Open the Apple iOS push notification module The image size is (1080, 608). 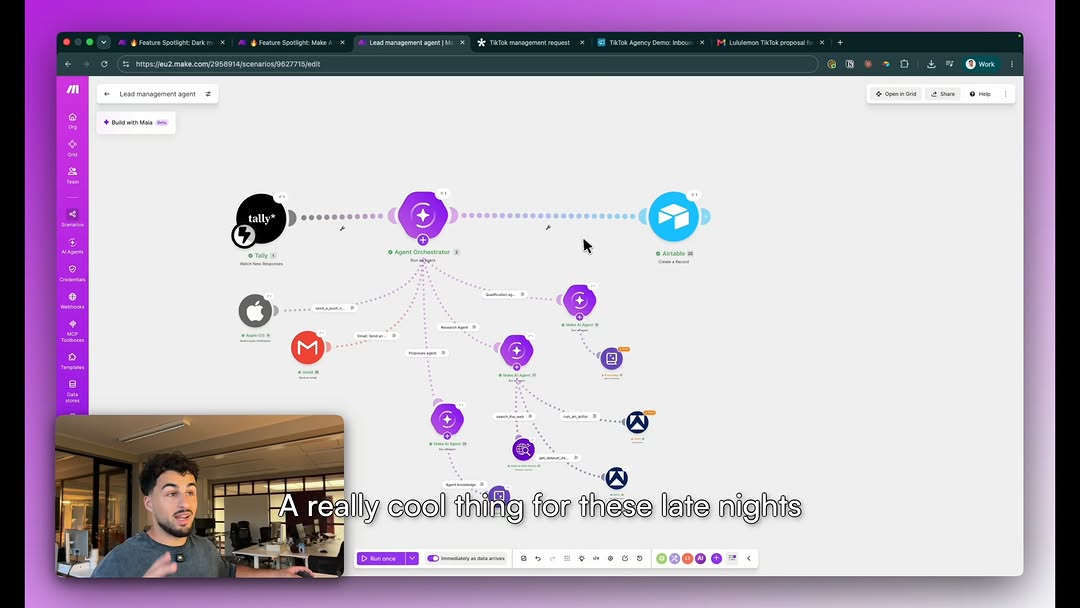[256, 311]
